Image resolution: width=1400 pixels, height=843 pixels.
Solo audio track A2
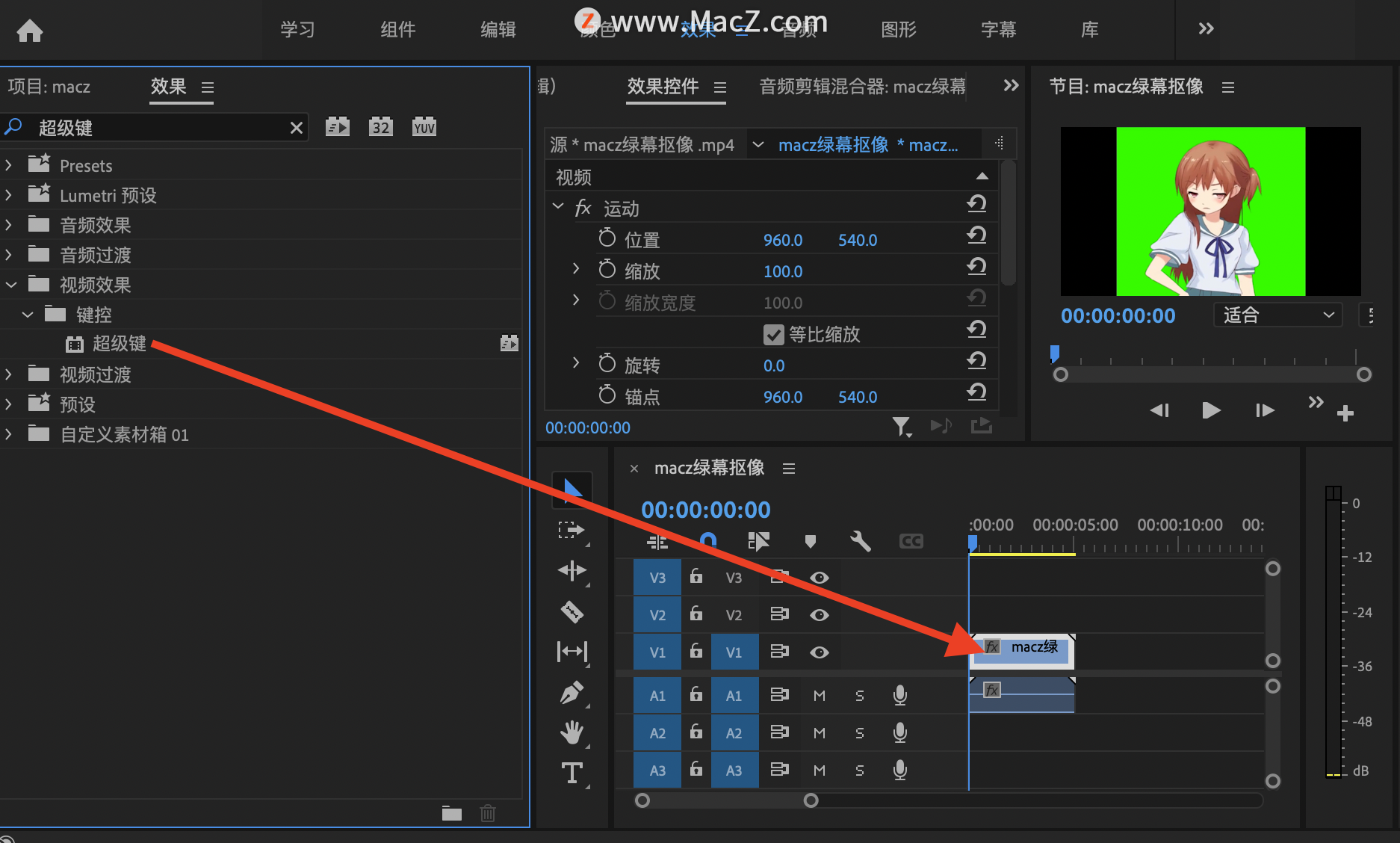[x=860, y=733]
